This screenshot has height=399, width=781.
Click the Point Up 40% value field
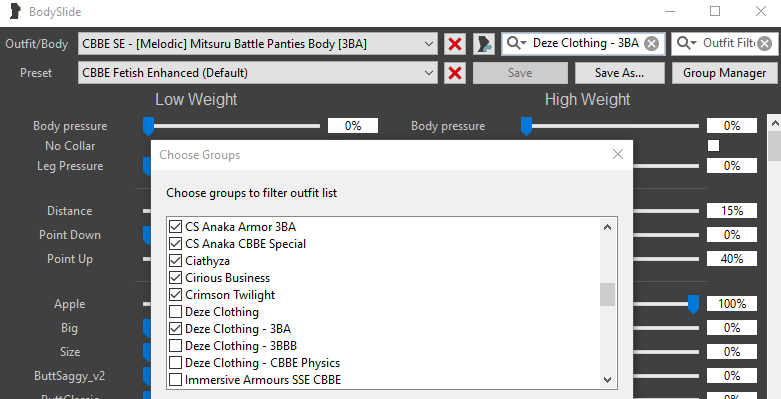(732, 259)
